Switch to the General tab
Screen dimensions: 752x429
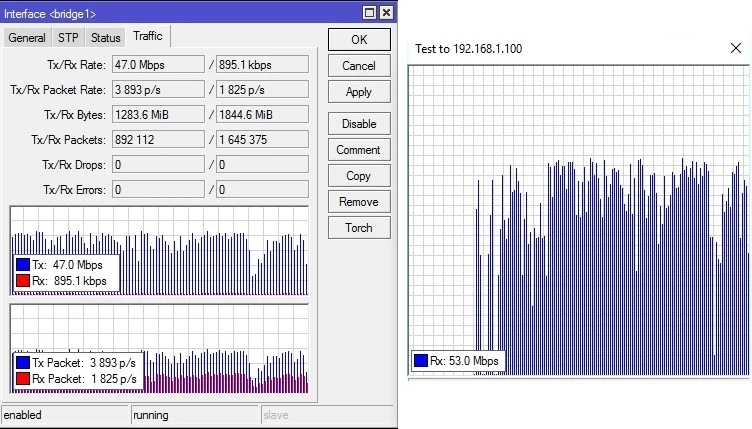point(27,38)
